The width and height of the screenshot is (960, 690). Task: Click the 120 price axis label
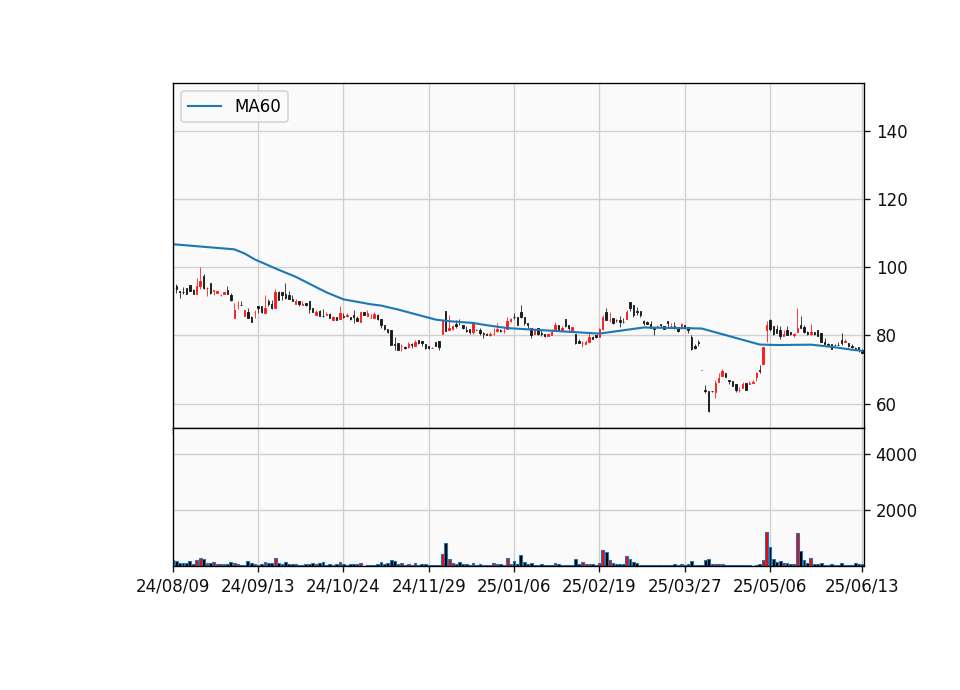pyautogui.click(x=892, y=200)
